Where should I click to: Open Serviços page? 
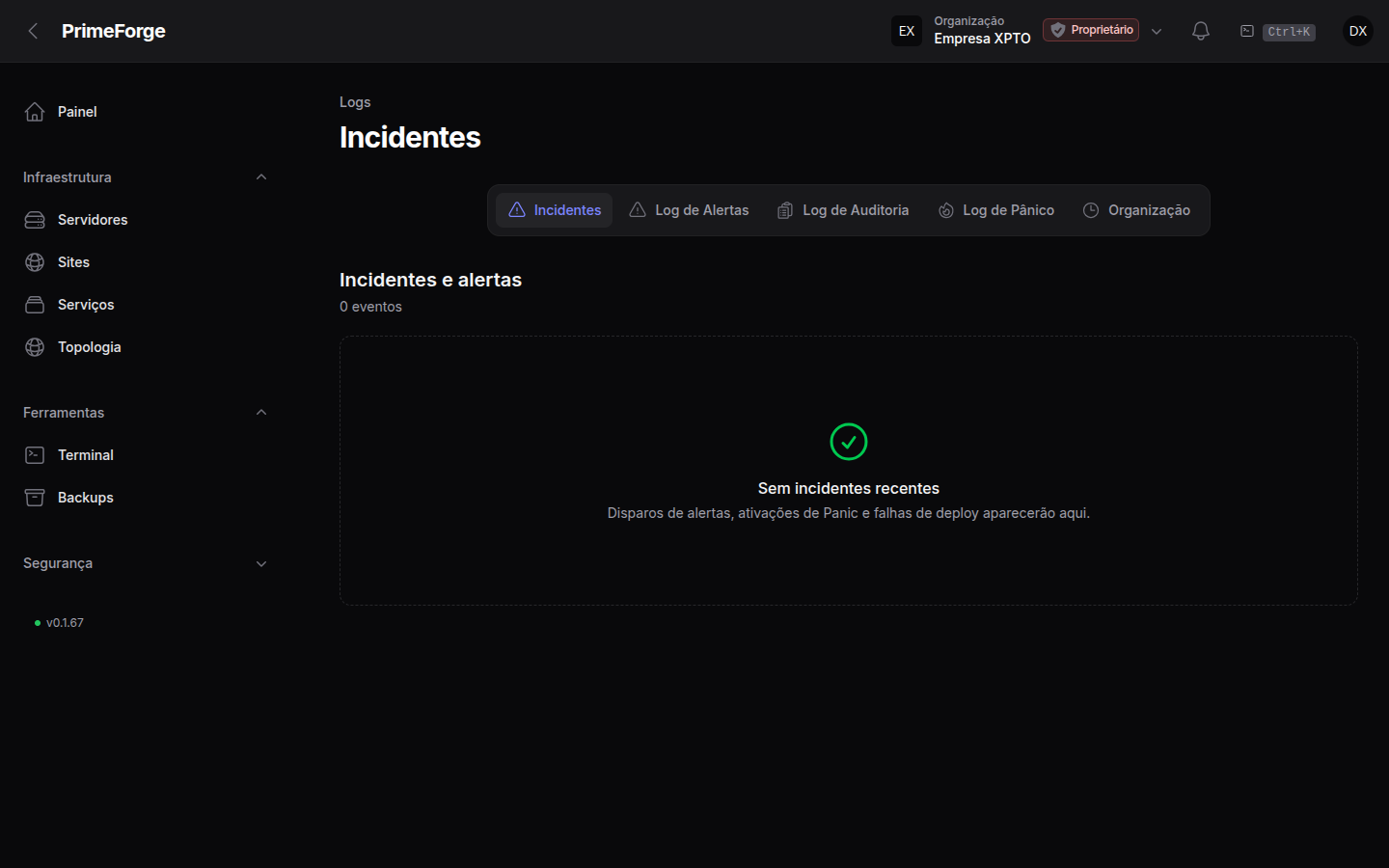tap(145, 305)
